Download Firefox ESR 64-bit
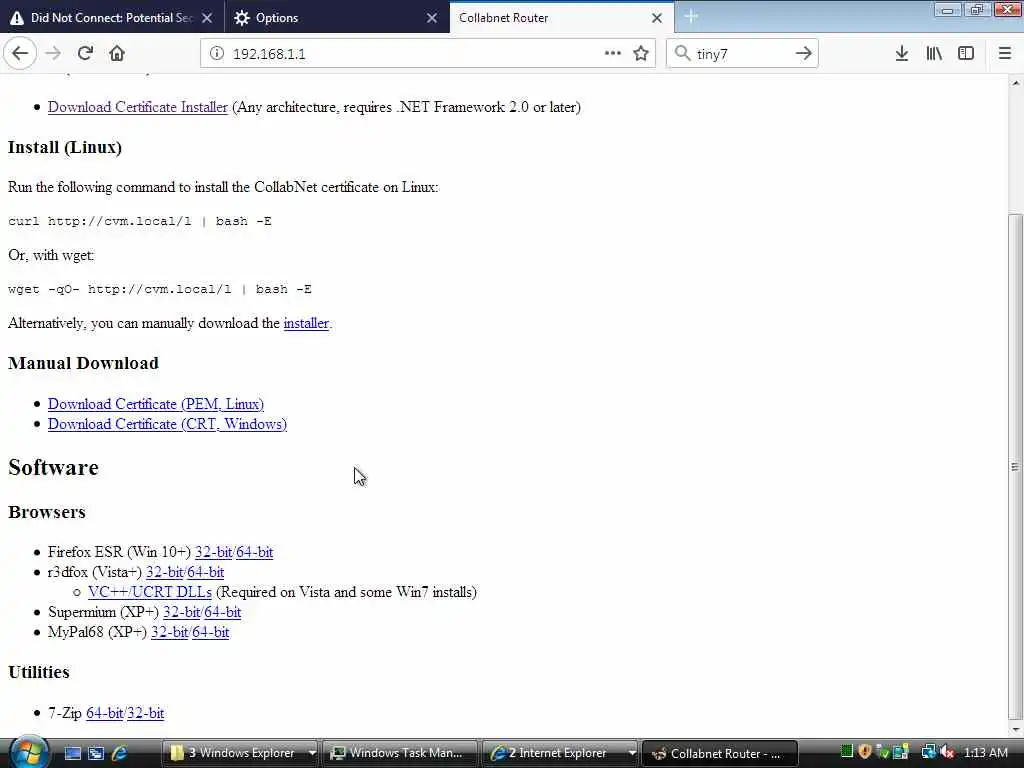Viewport: 1024px width, 768px height. [255, 552]
